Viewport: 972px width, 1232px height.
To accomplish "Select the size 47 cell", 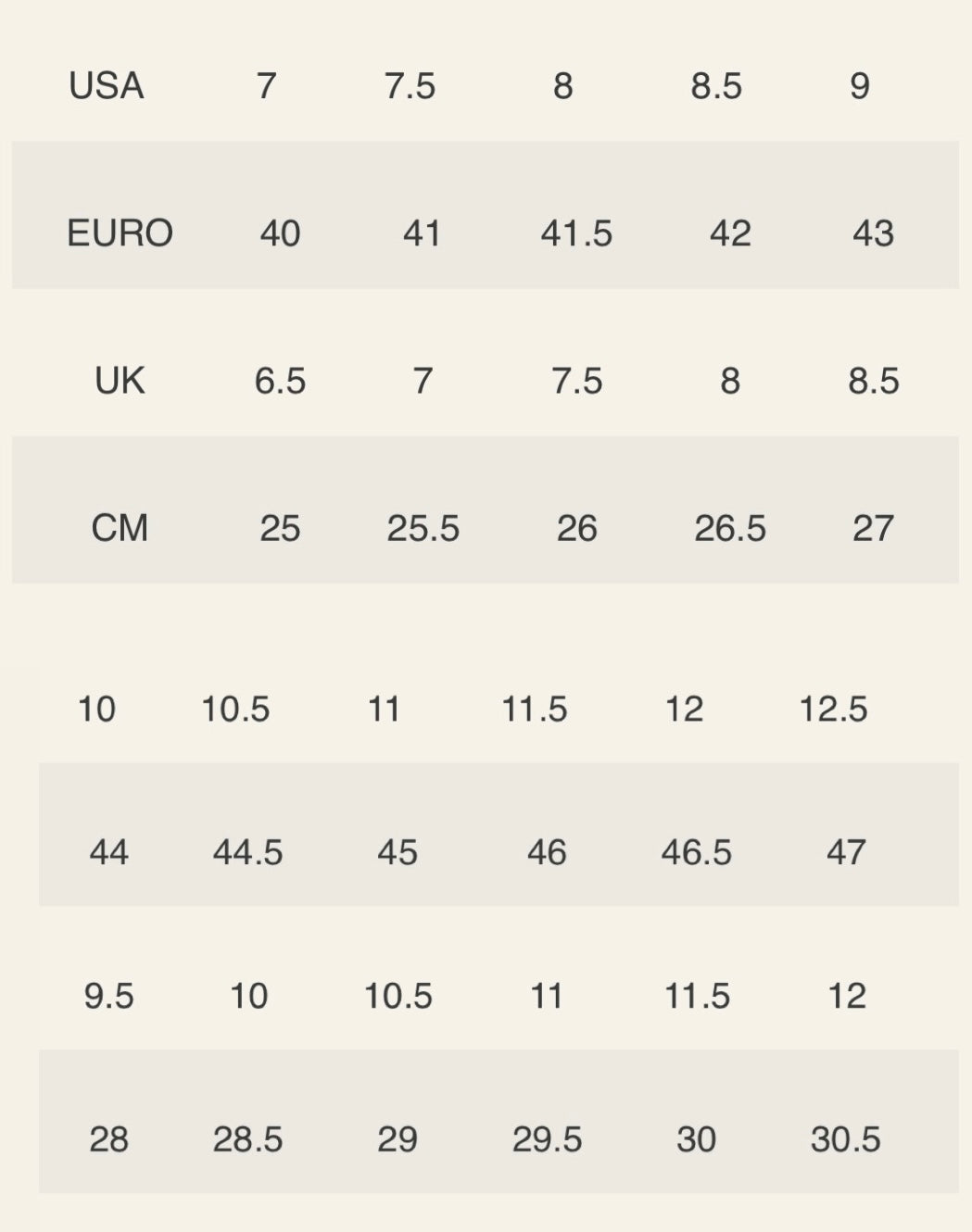I will [x=846, y=852].
